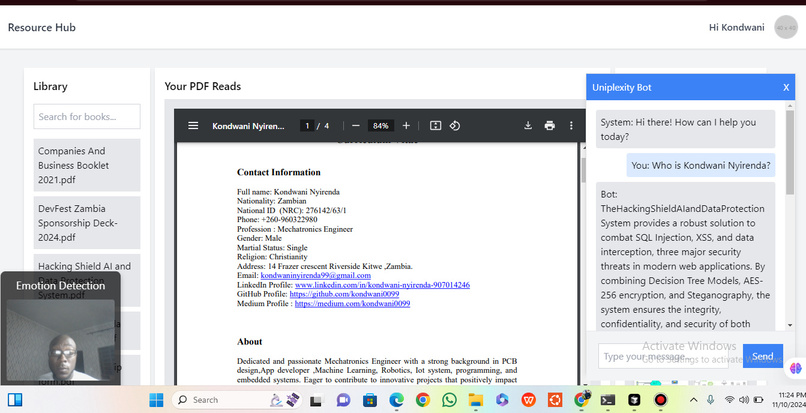Open Microsoft Store from the taskbar

point(370,400)
